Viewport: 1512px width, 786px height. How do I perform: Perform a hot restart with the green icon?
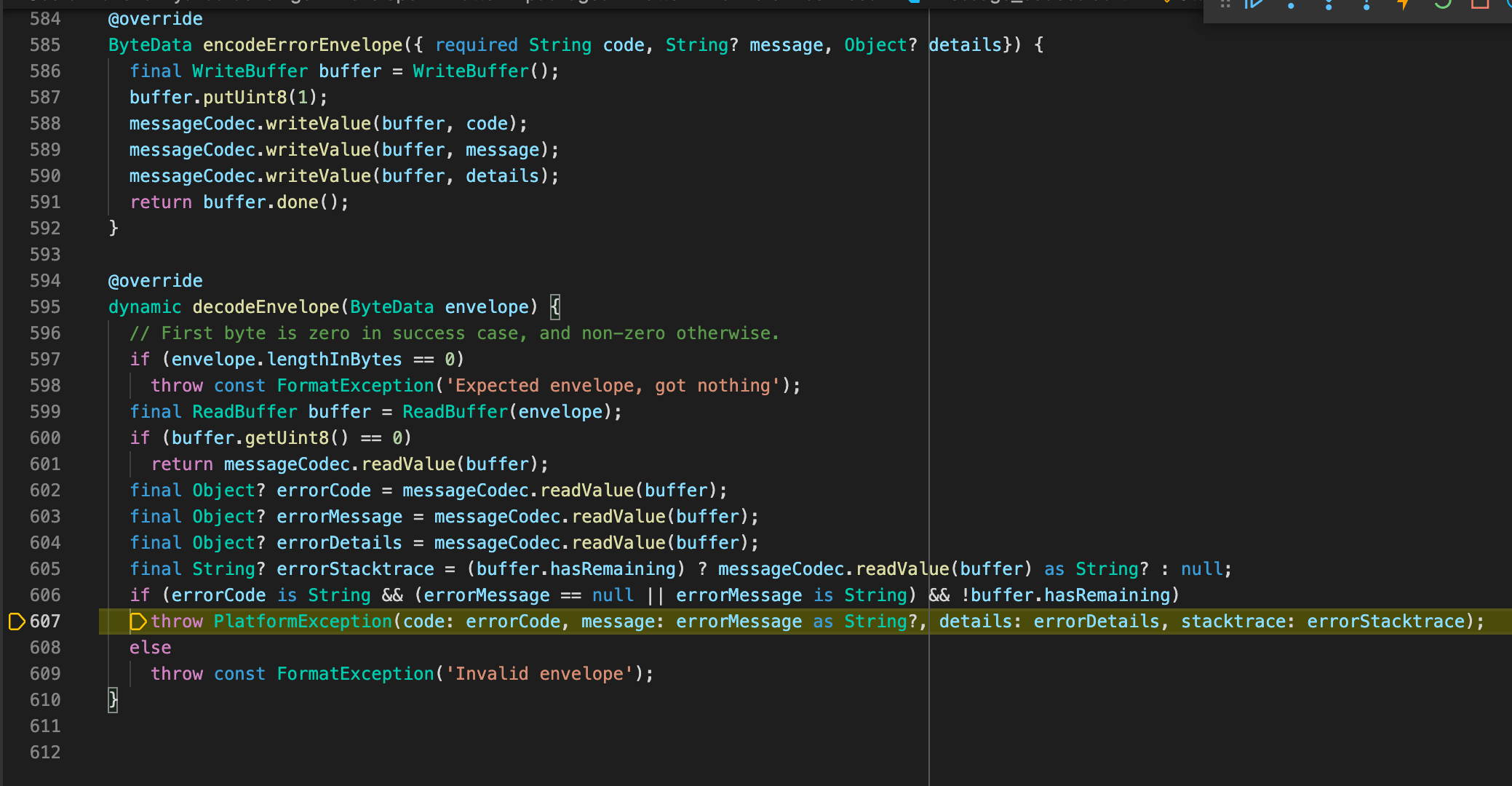pyautogui.click(x=1444, y=4)
